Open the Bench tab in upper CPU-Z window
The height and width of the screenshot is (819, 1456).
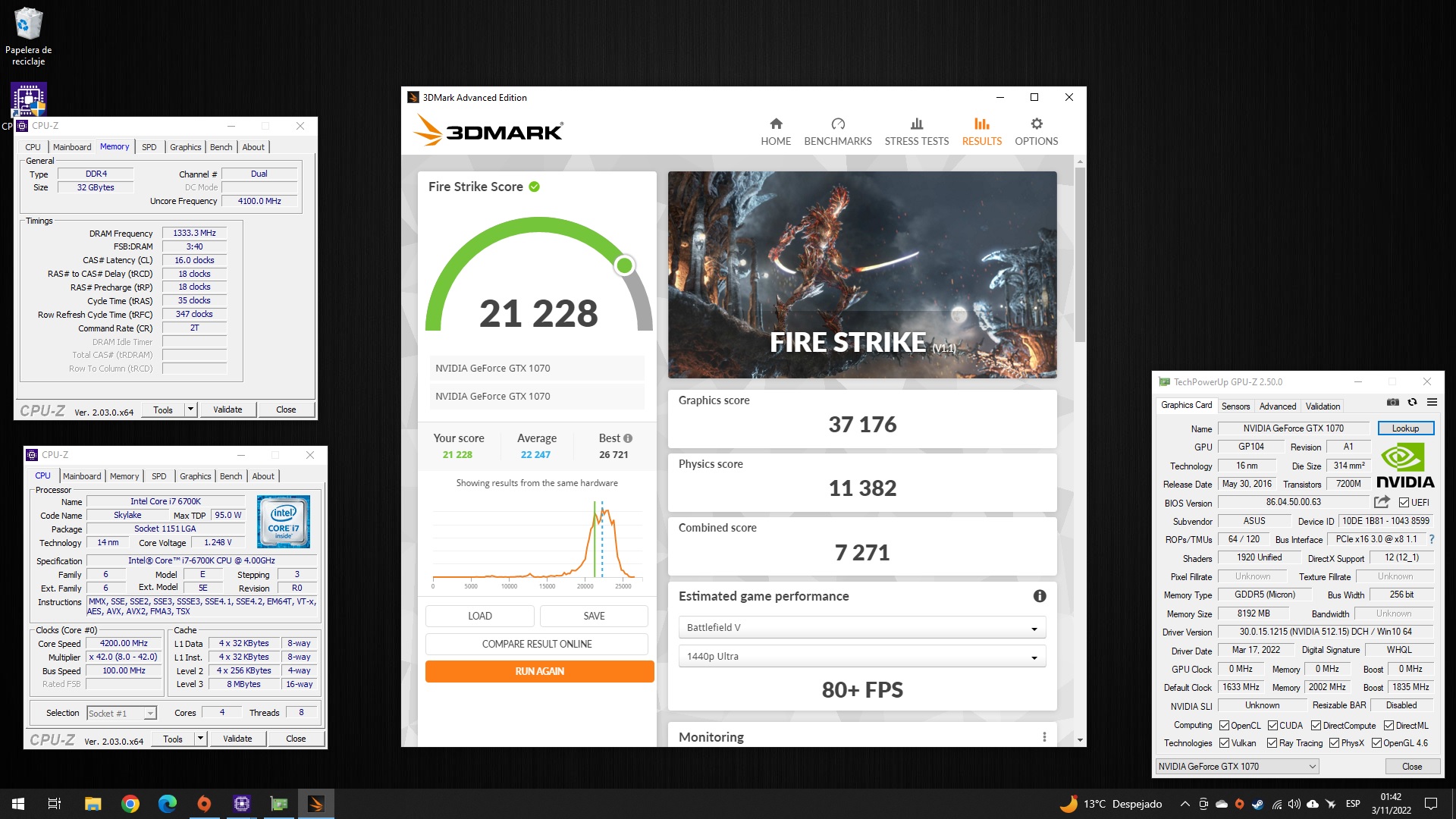221,147
